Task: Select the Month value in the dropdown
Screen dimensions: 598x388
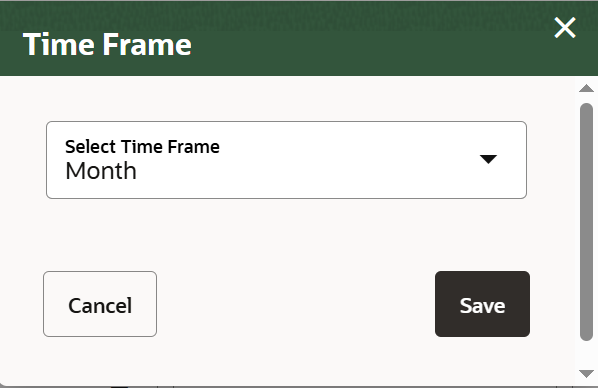Action: 101,171
